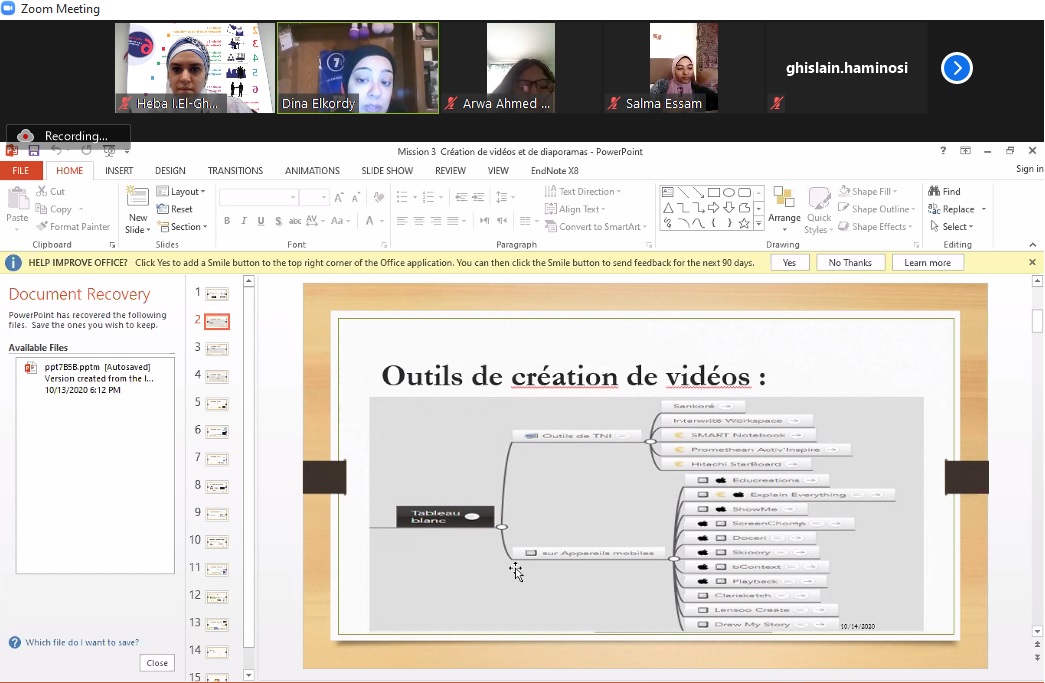Click 'Which file do I want to save?' link
This screenshot has height=683, width=1045.
pyautogui.click(x=82, y=642)
